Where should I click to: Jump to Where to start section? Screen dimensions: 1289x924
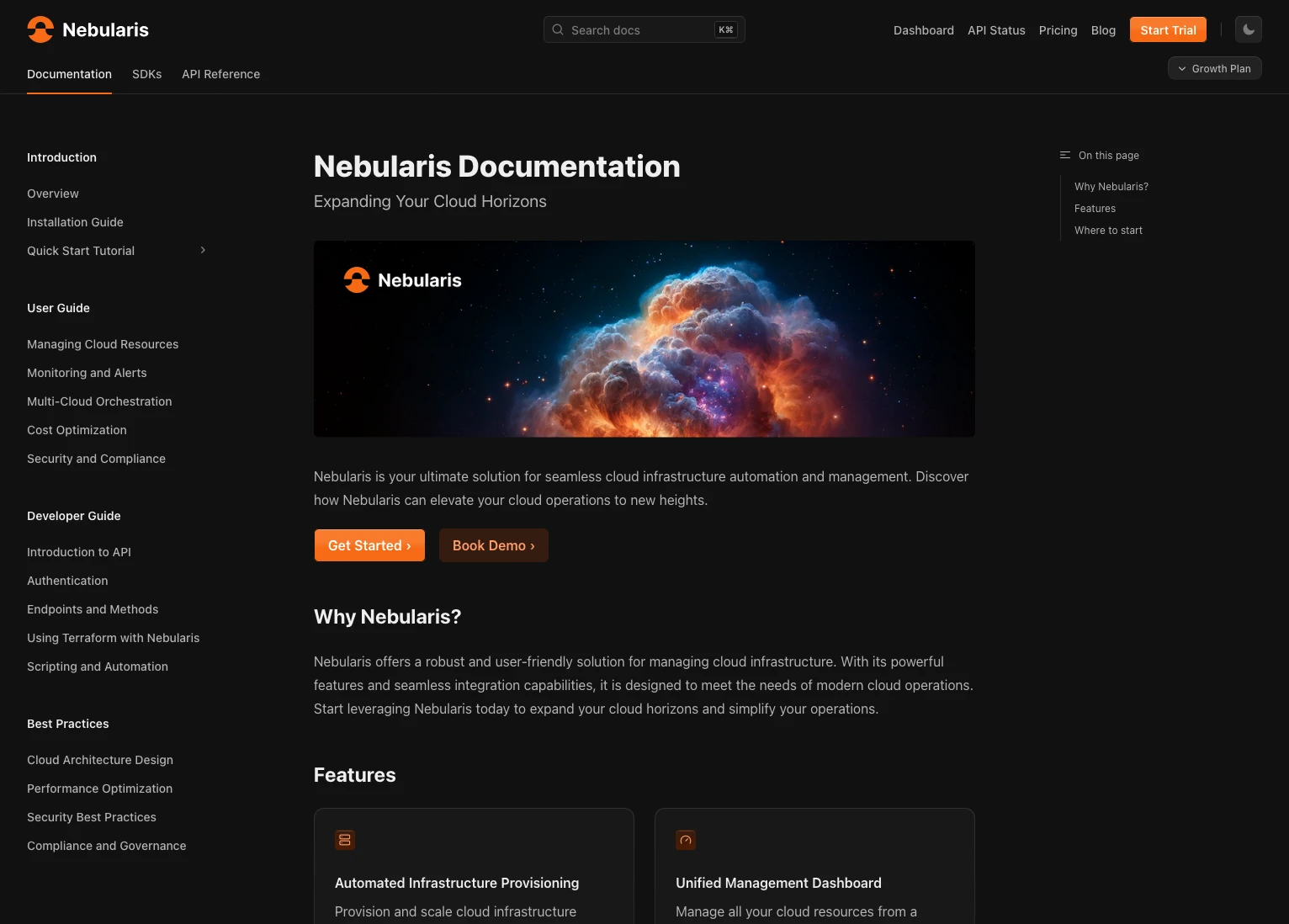coord(1108,231)
